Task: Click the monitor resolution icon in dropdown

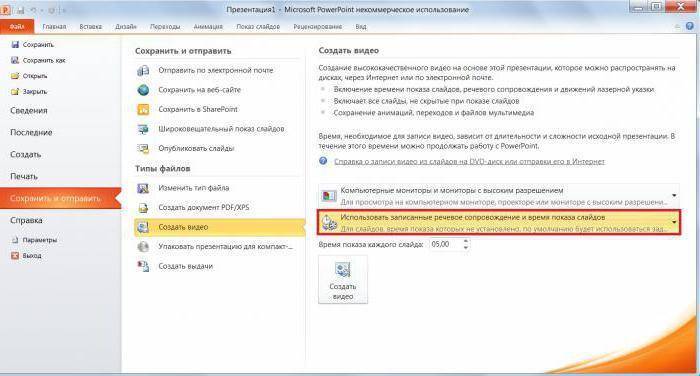Action: tap(329, 196)
